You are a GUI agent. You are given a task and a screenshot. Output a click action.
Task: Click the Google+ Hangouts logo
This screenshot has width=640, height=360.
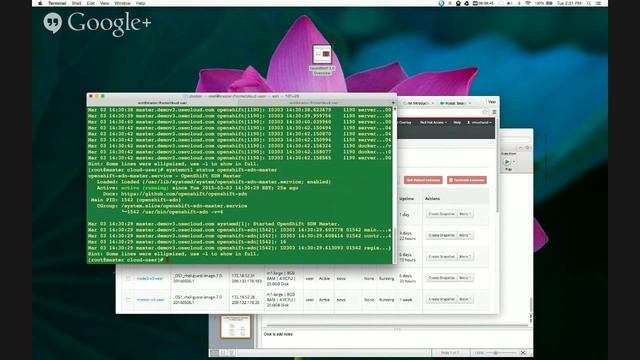[97, 23]
